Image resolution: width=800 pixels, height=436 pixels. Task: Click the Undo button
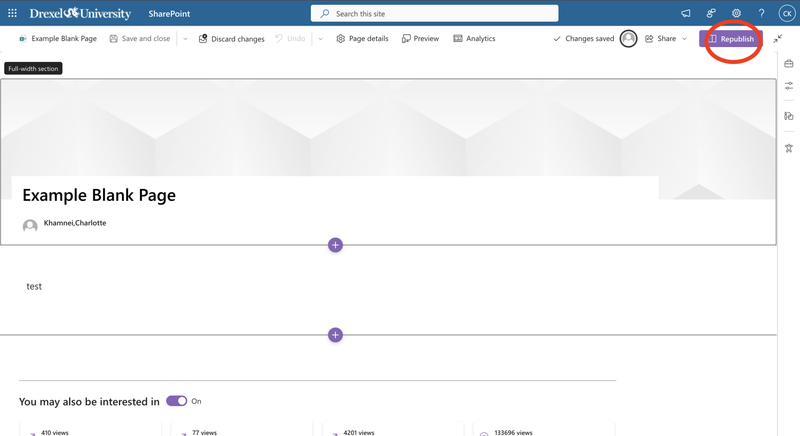coord(290,39)
